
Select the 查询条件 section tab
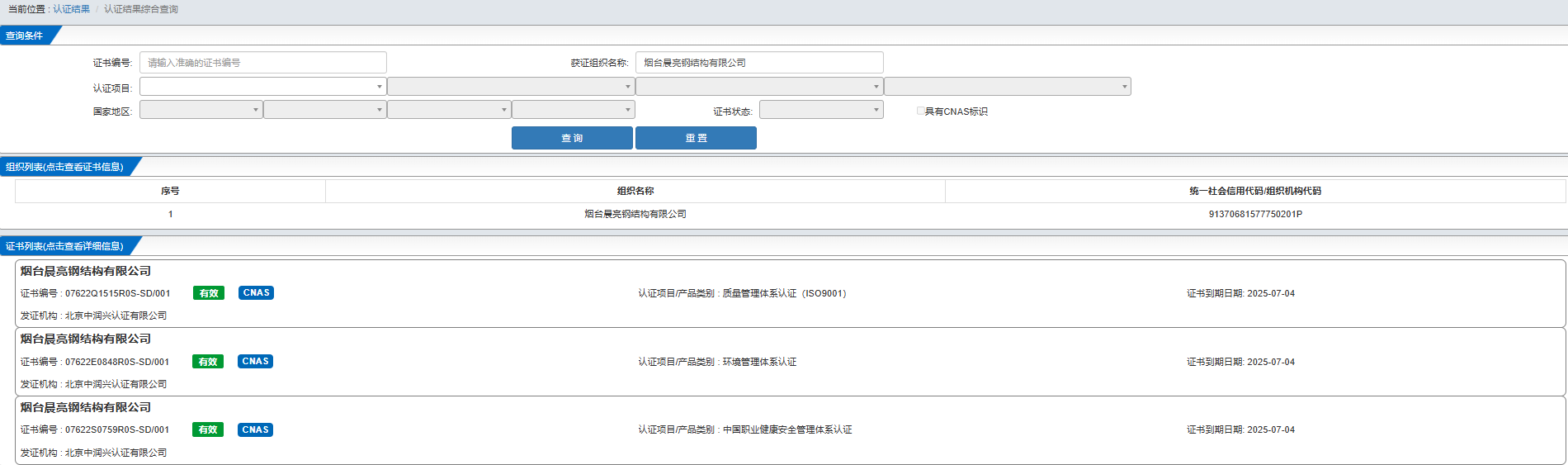[x=25, y=36]
